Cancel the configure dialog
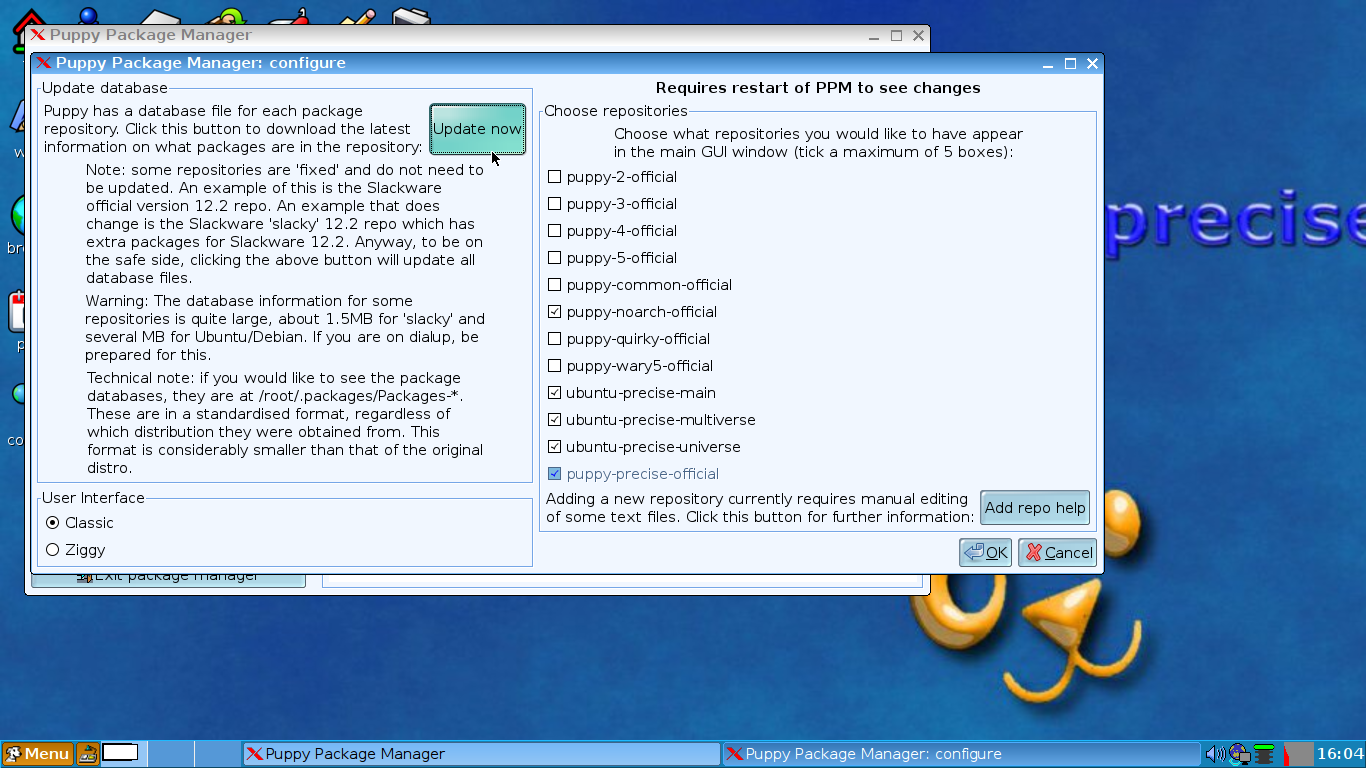The height and width of the screenshot is (768, 1366). [1058, 552]
